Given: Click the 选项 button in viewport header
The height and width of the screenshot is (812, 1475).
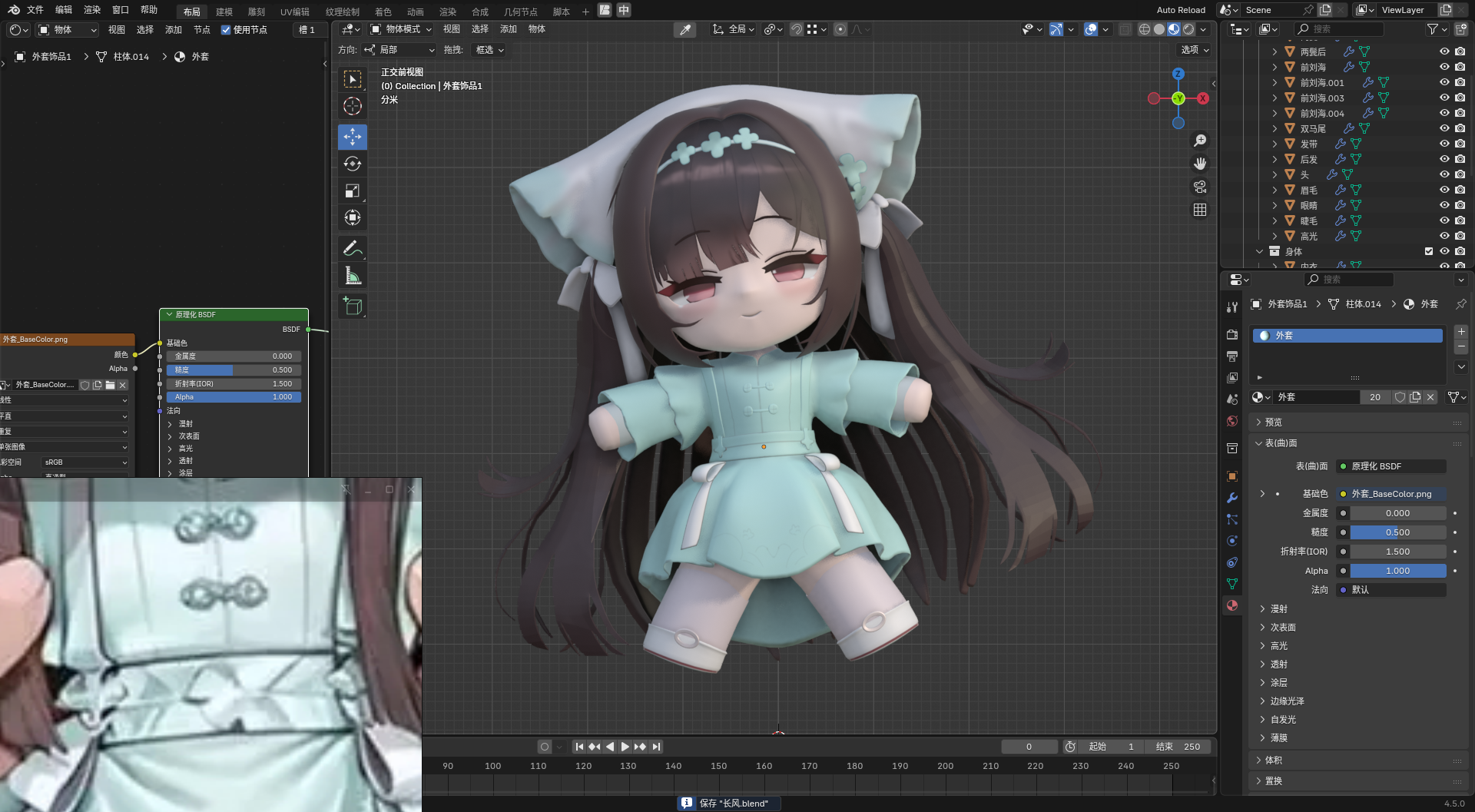Looking at the screenshot, I should point(1195,50).
